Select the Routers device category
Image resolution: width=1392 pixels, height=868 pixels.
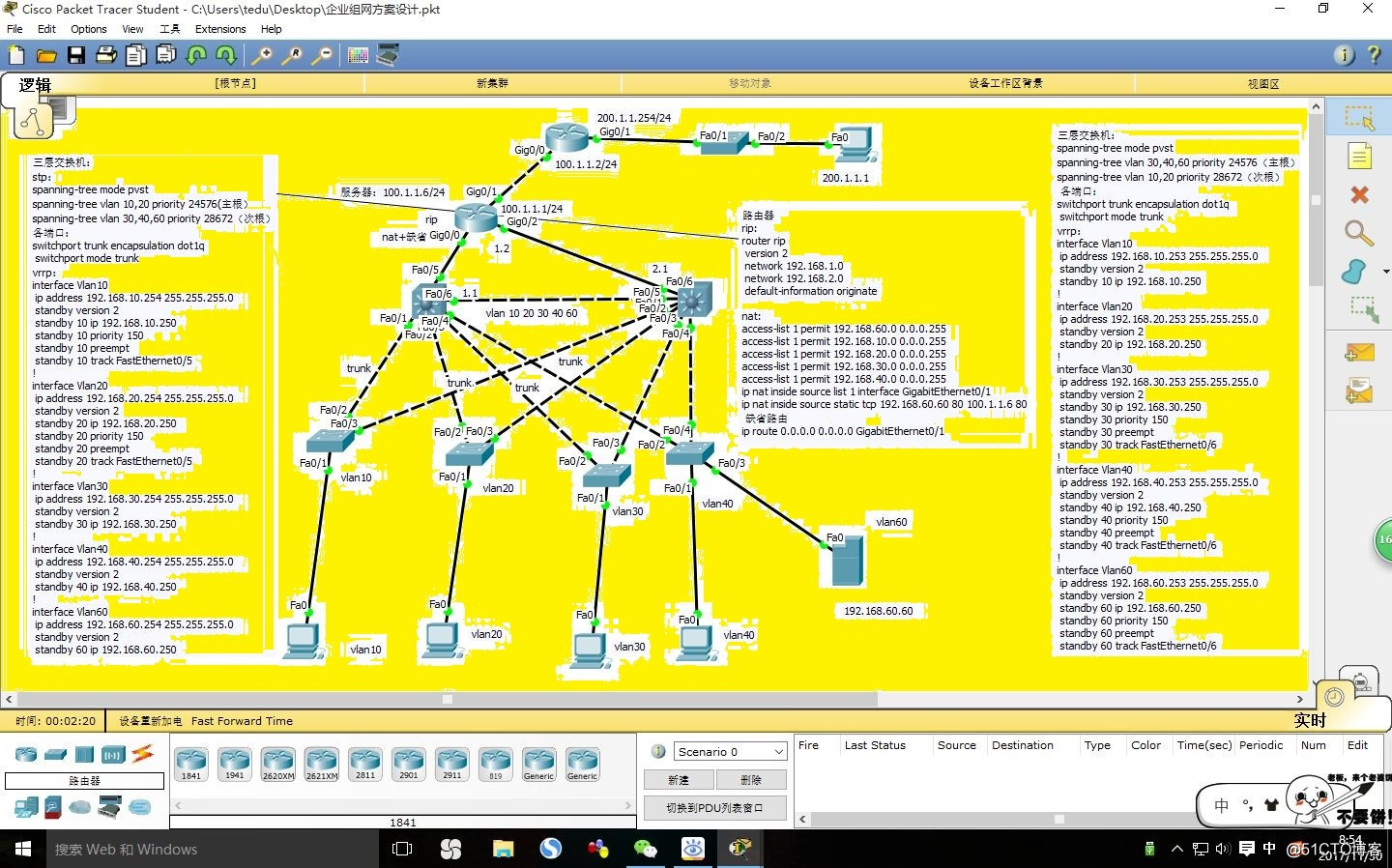(x=26, y=754)
